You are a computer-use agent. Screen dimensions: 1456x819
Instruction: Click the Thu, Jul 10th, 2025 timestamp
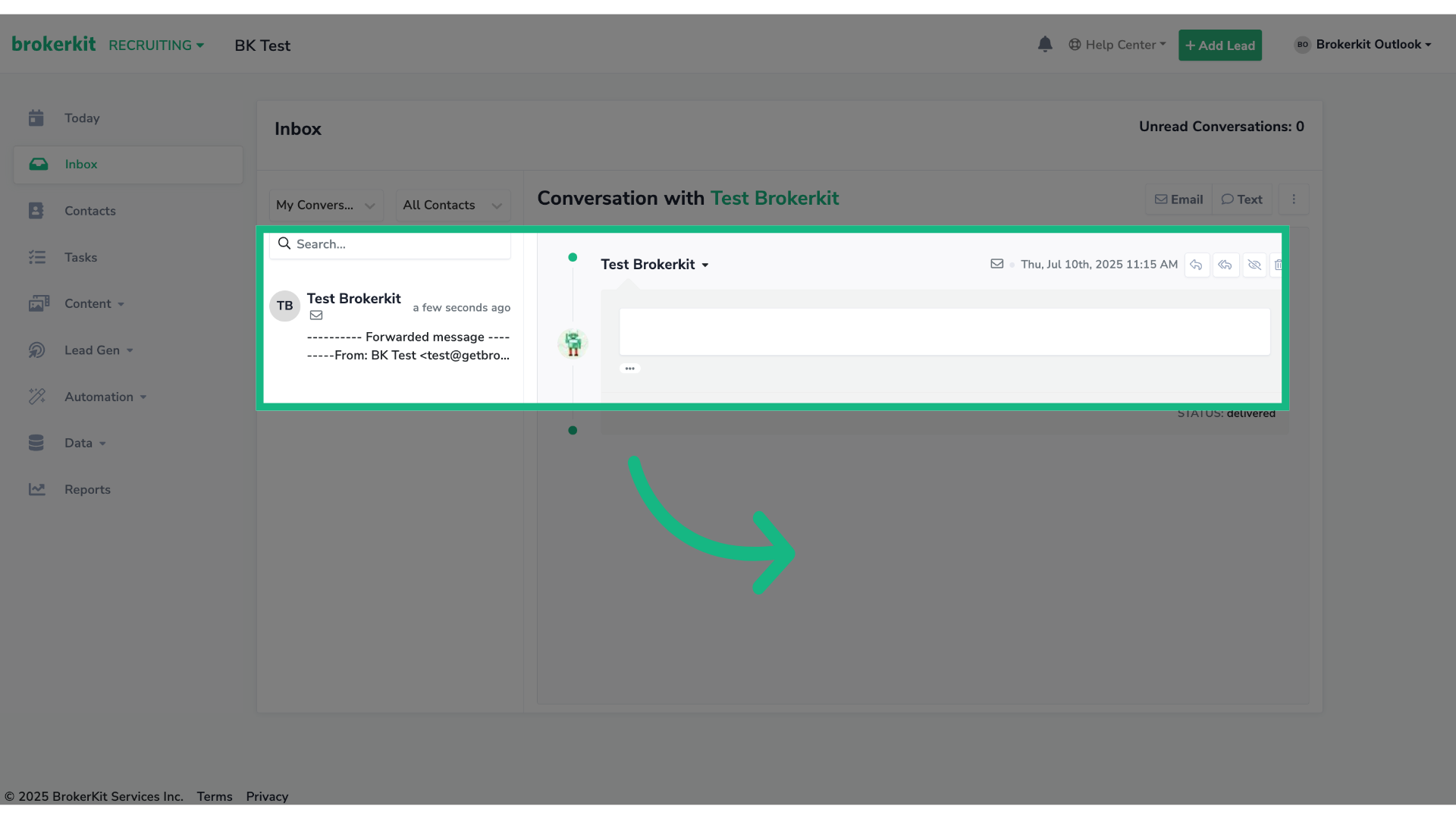[1099, 265]
